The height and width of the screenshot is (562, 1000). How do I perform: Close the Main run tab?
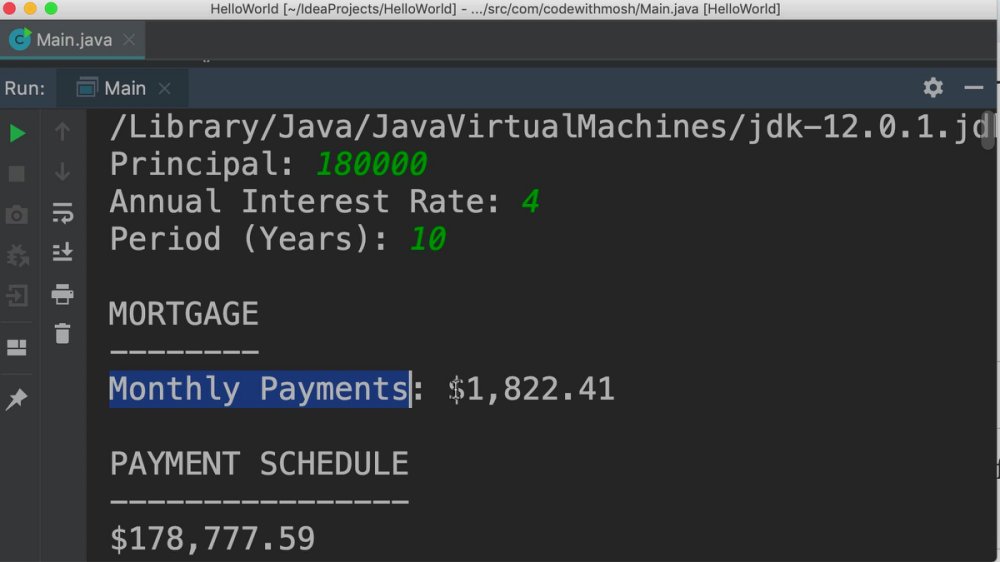165,88
